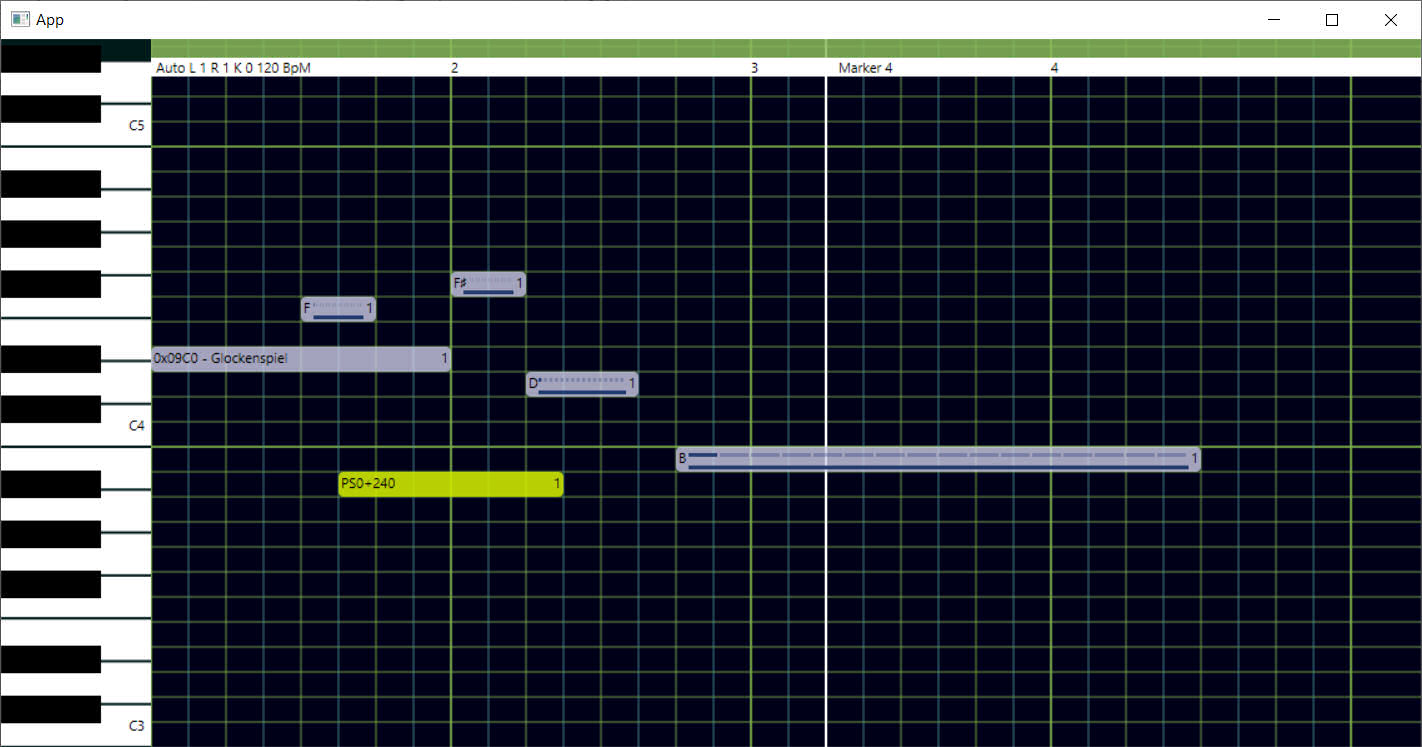This screenshot has height=747, width=1422.
Task: Select the long B note block
Action: coord(937,459)
